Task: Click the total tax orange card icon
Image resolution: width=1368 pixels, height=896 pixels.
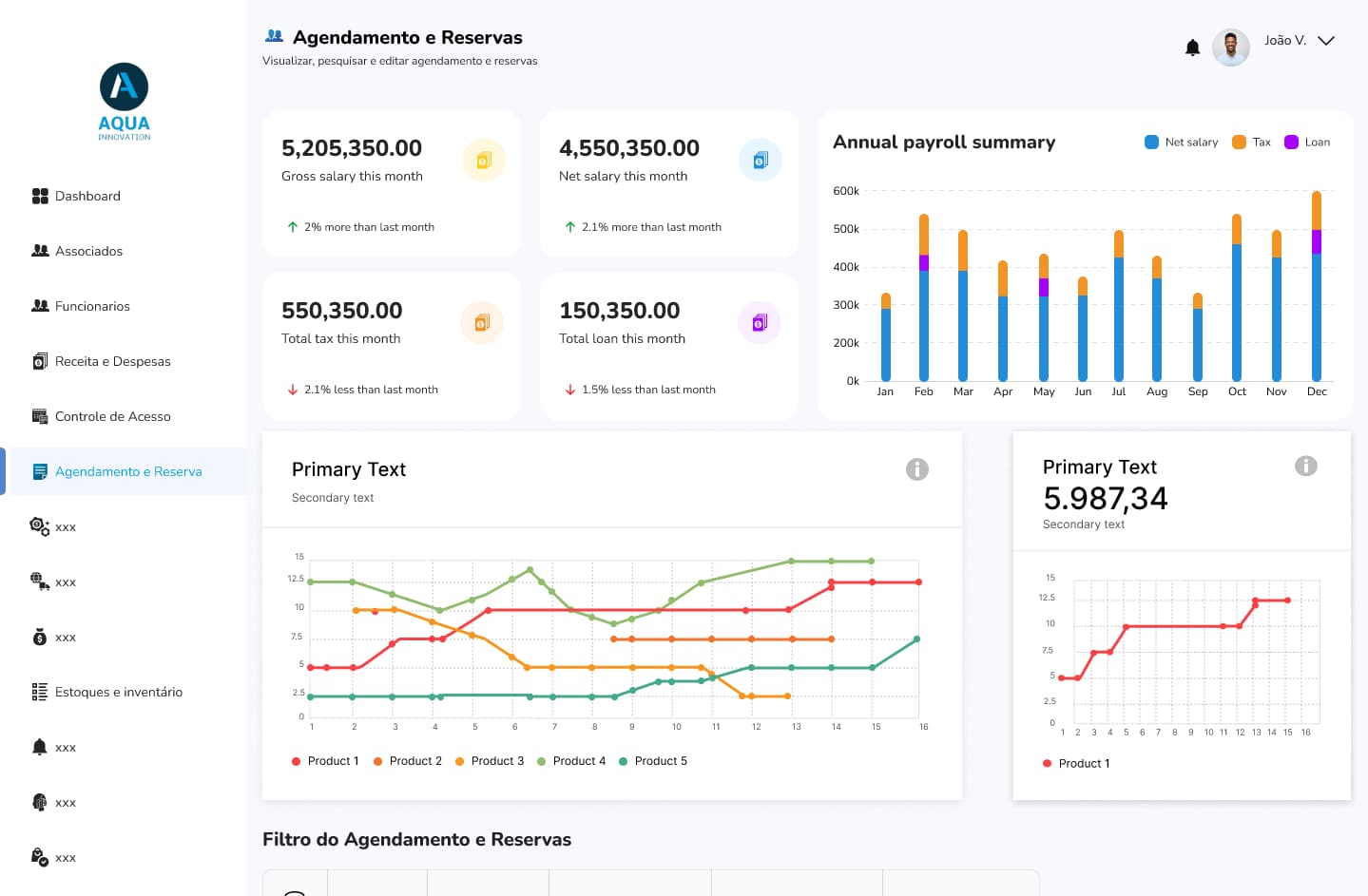Action: pos(481,323)
